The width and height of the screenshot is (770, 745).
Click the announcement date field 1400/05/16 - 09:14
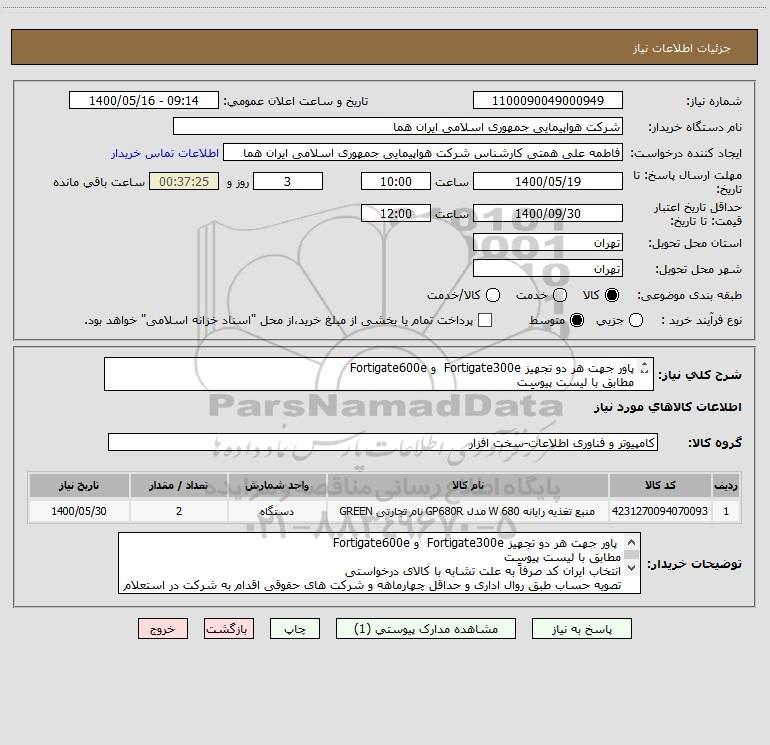[144, 101]
